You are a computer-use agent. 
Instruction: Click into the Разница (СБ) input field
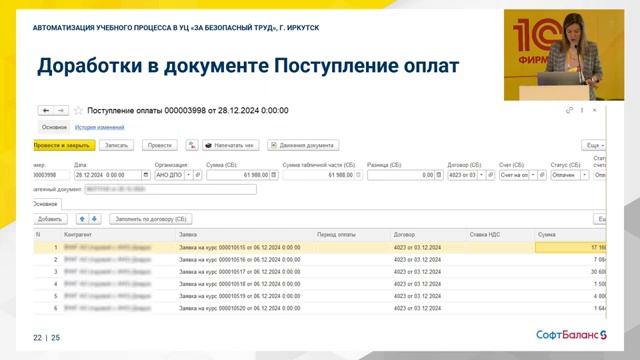(401, 175)
